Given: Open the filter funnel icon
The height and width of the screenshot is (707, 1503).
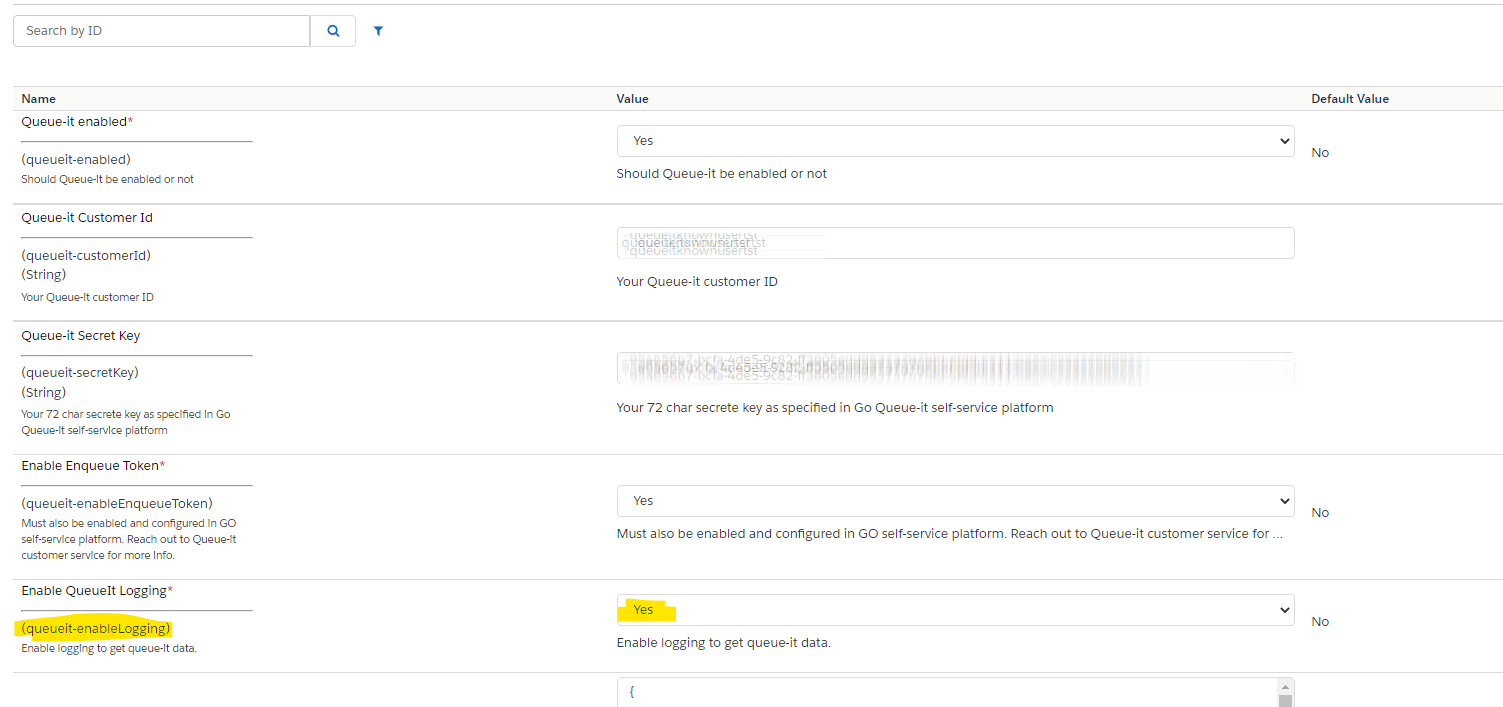Looking at the screenshot, I should pyautogui.click(x=379, y=31).
